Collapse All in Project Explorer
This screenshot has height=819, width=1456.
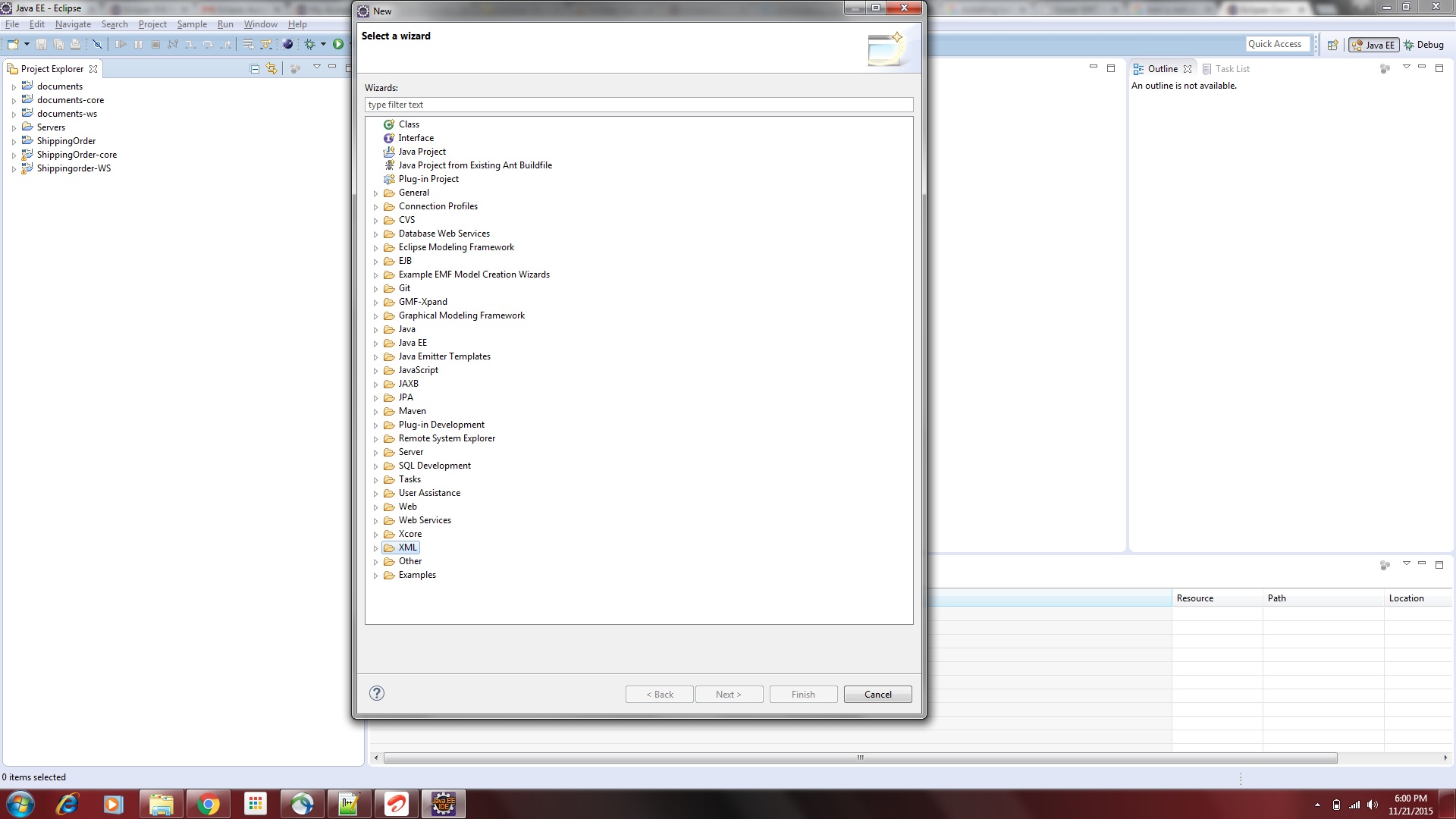point(255,68)
